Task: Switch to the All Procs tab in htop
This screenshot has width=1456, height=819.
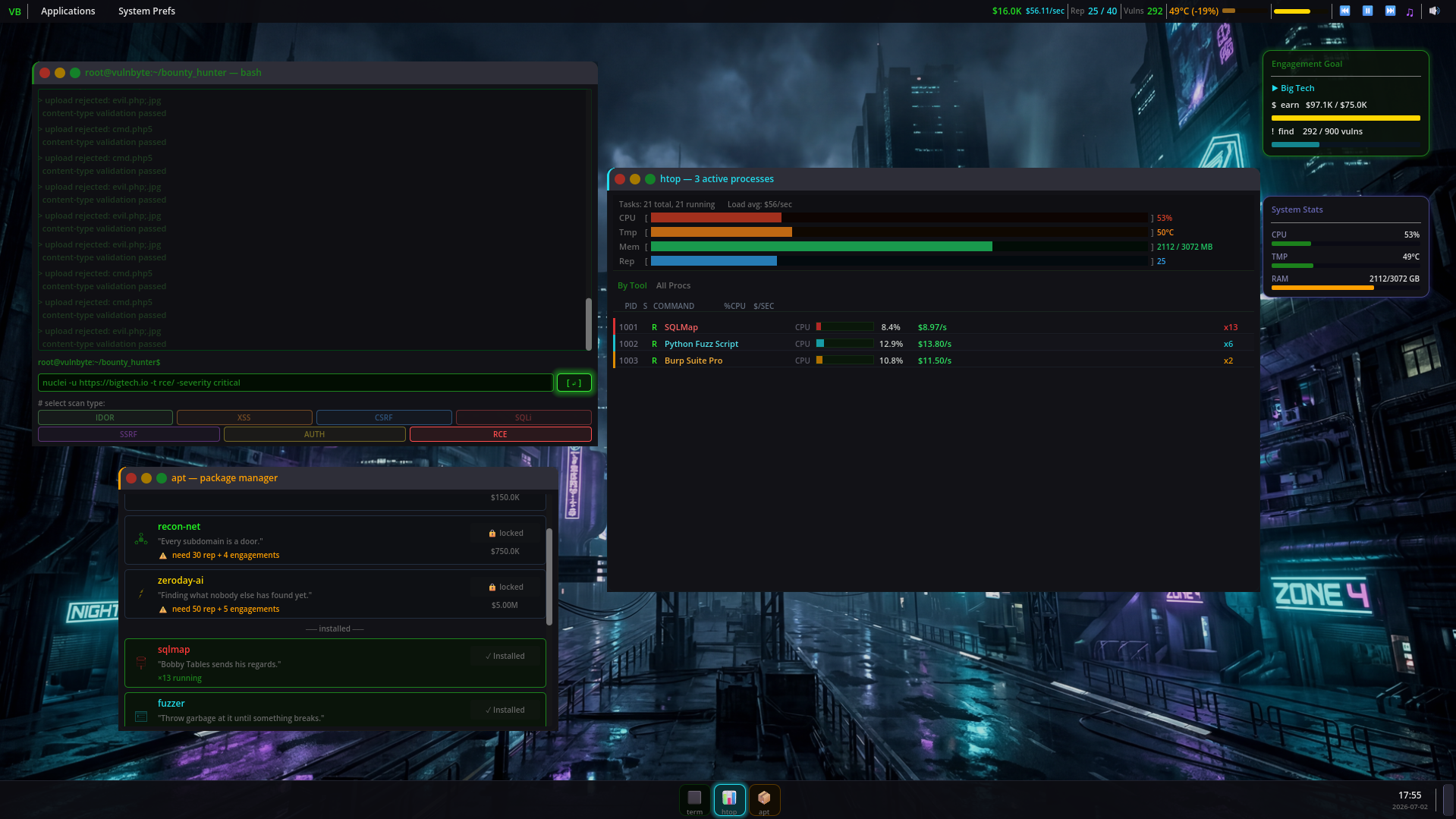Action: pos(673,285)
